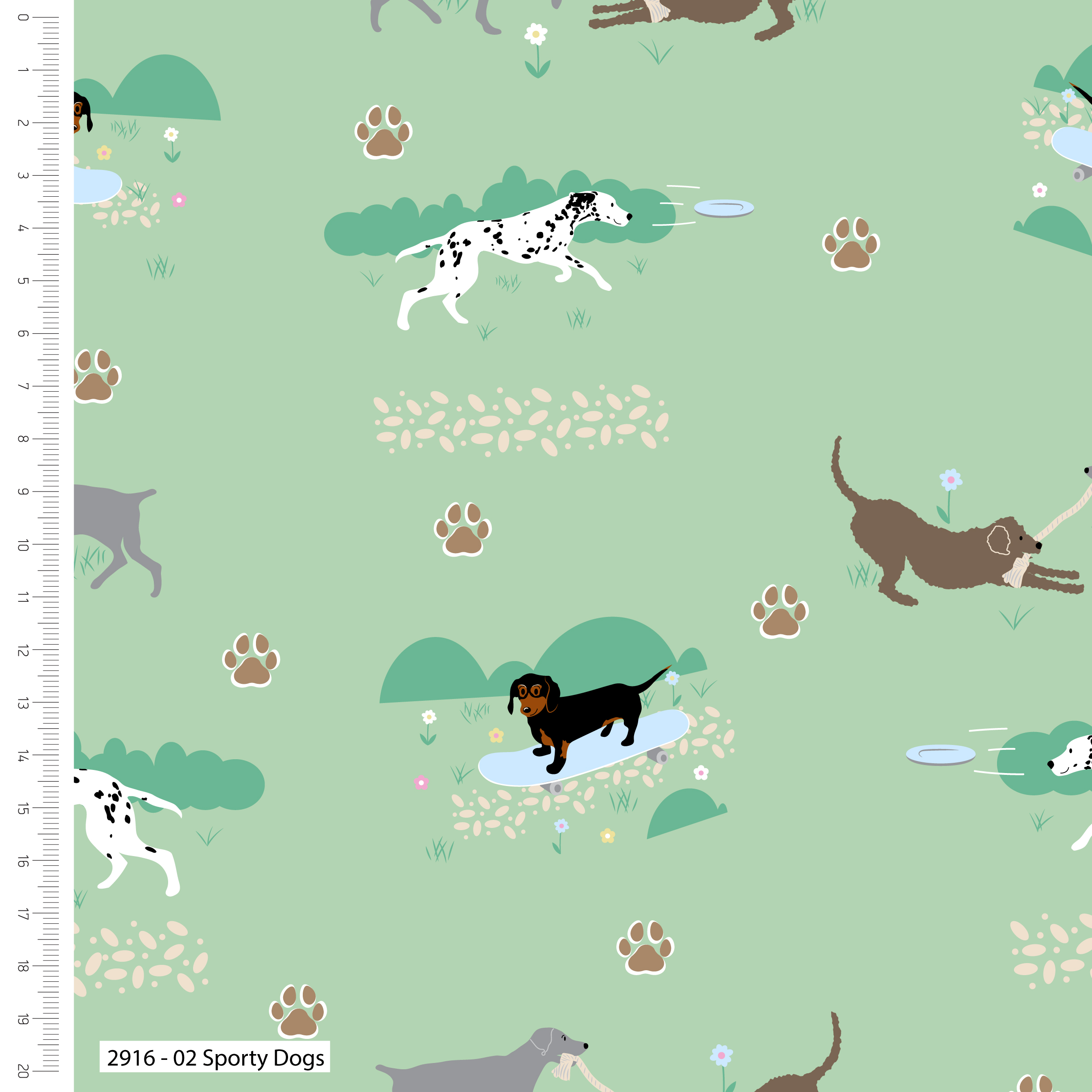Select the fully visible leaping Dalmatian
1092x1092 pixels.
[x=513, y=261]
